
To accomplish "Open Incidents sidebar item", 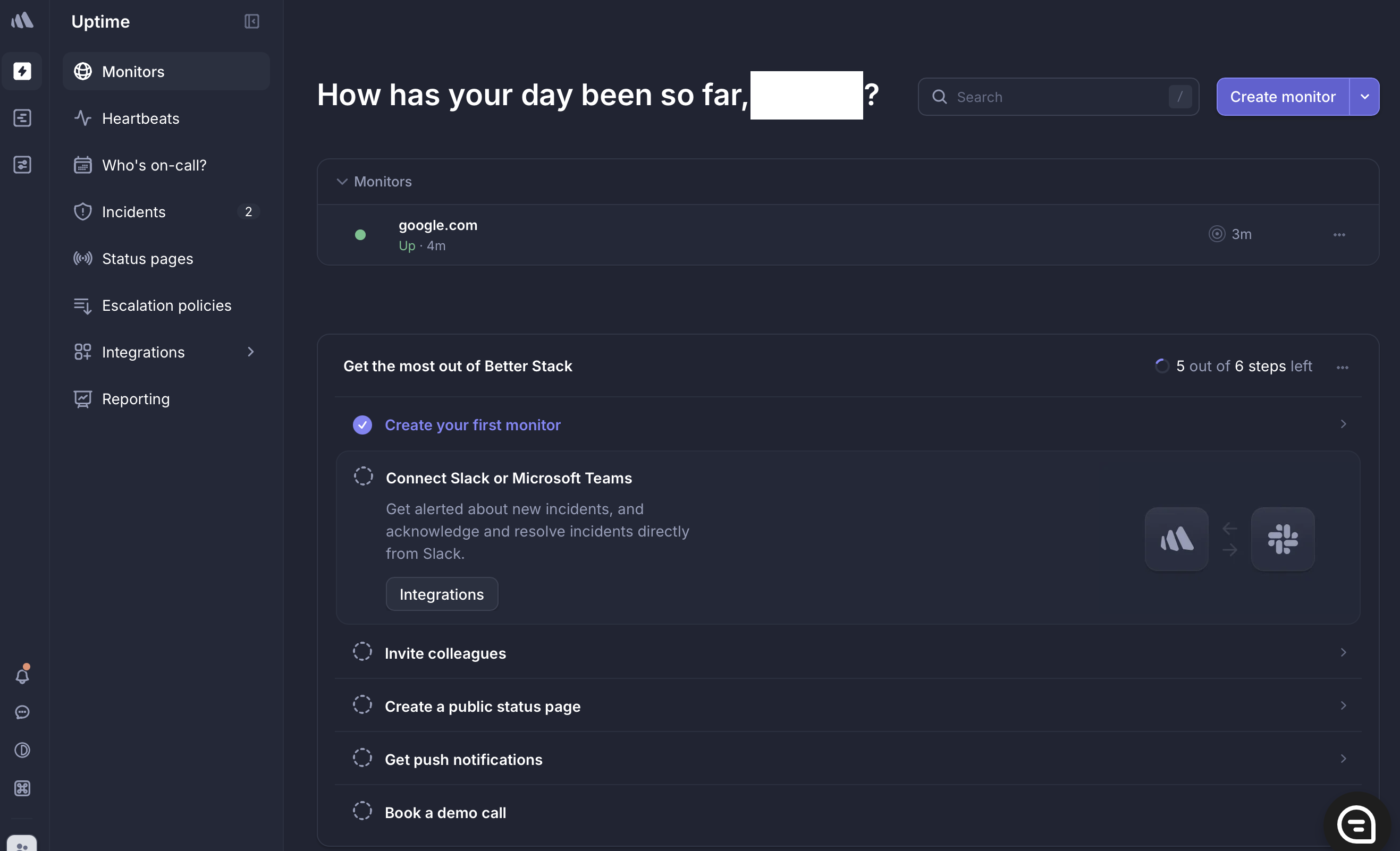I will click(x=133, y=212).
